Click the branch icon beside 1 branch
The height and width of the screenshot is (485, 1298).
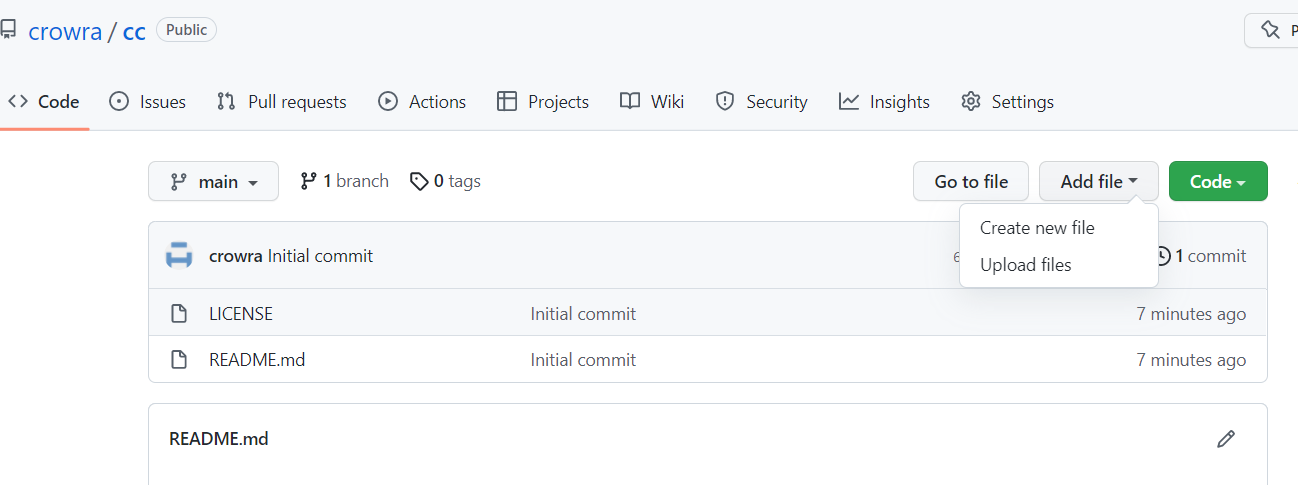[309, 181]
